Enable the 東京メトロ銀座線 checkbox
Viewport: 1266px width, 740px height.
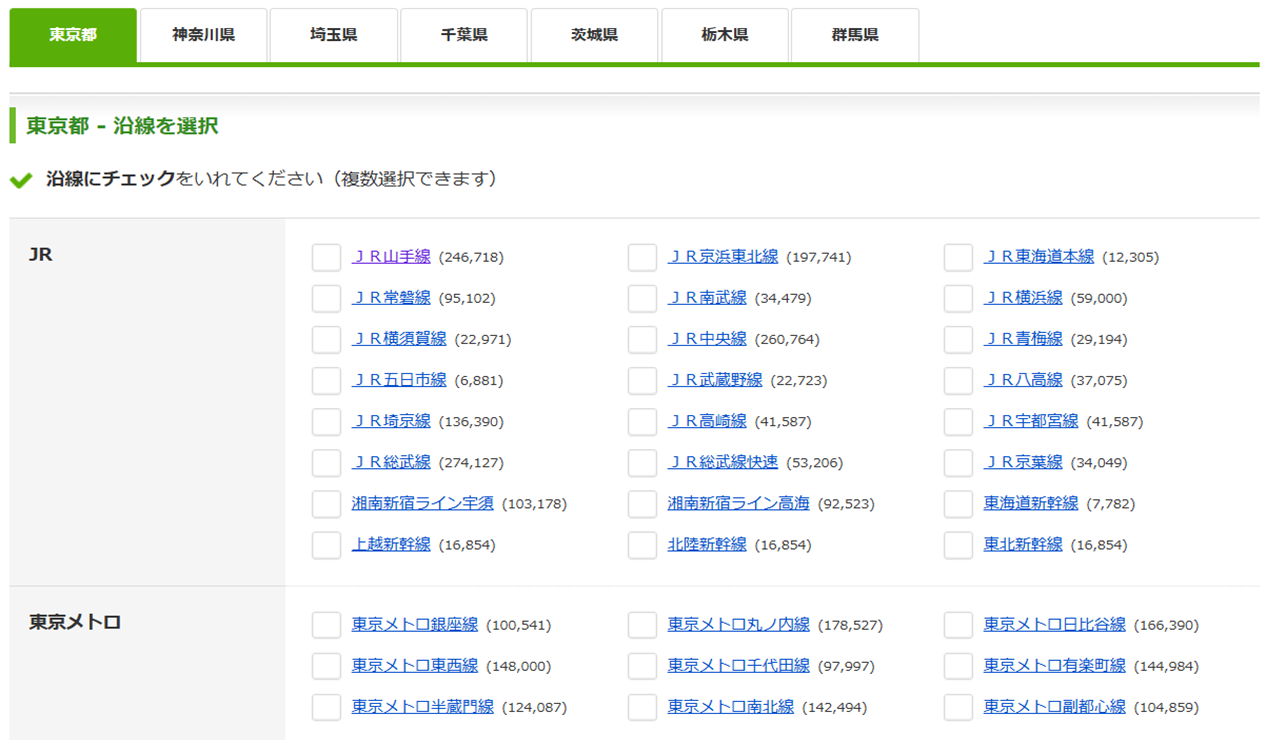point(326,625)
